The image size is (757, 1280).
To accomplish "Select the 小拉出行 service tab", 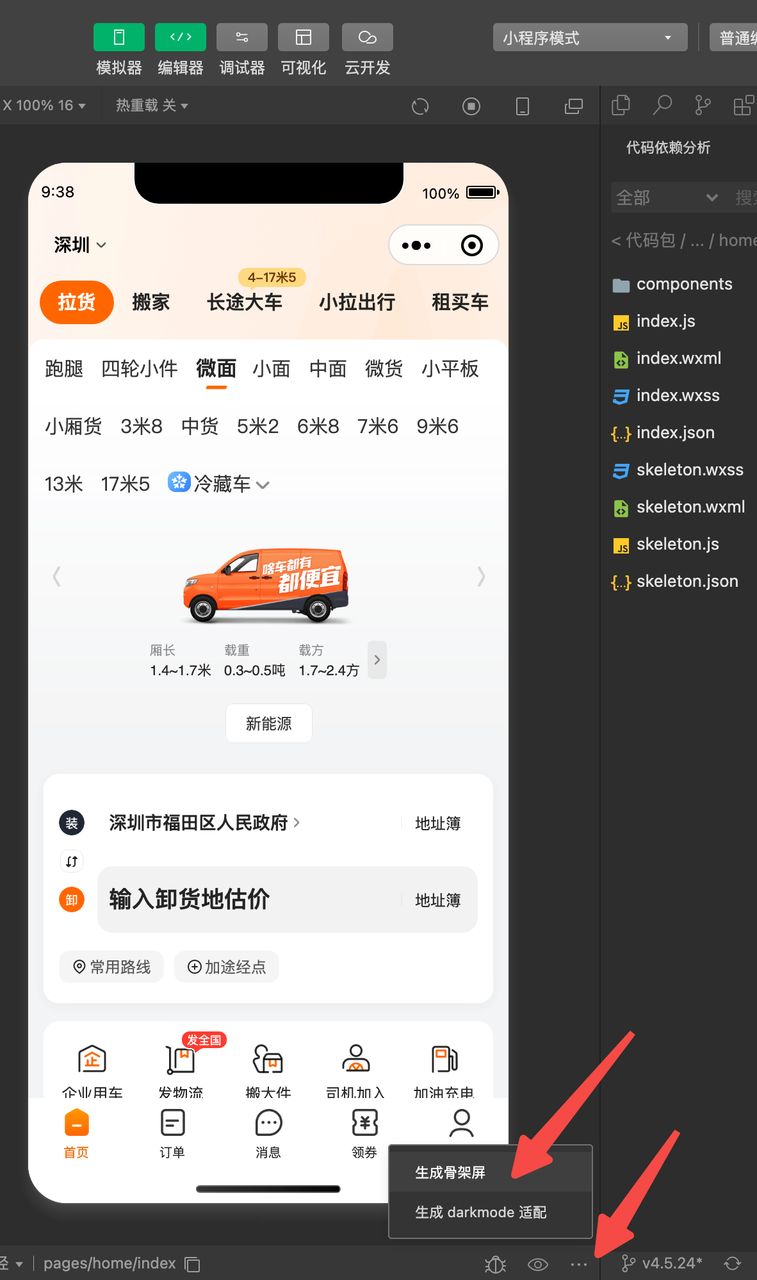I will point(357,302).
